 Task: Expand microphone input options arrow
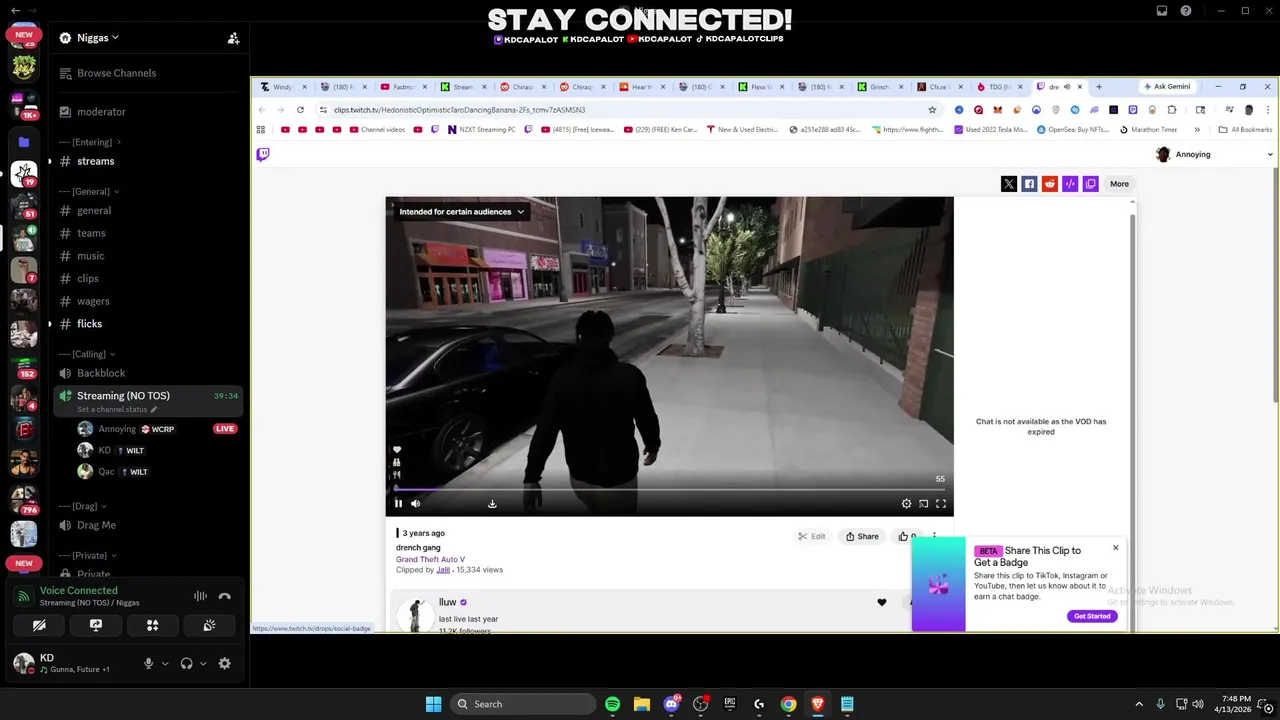pos(165,663)
